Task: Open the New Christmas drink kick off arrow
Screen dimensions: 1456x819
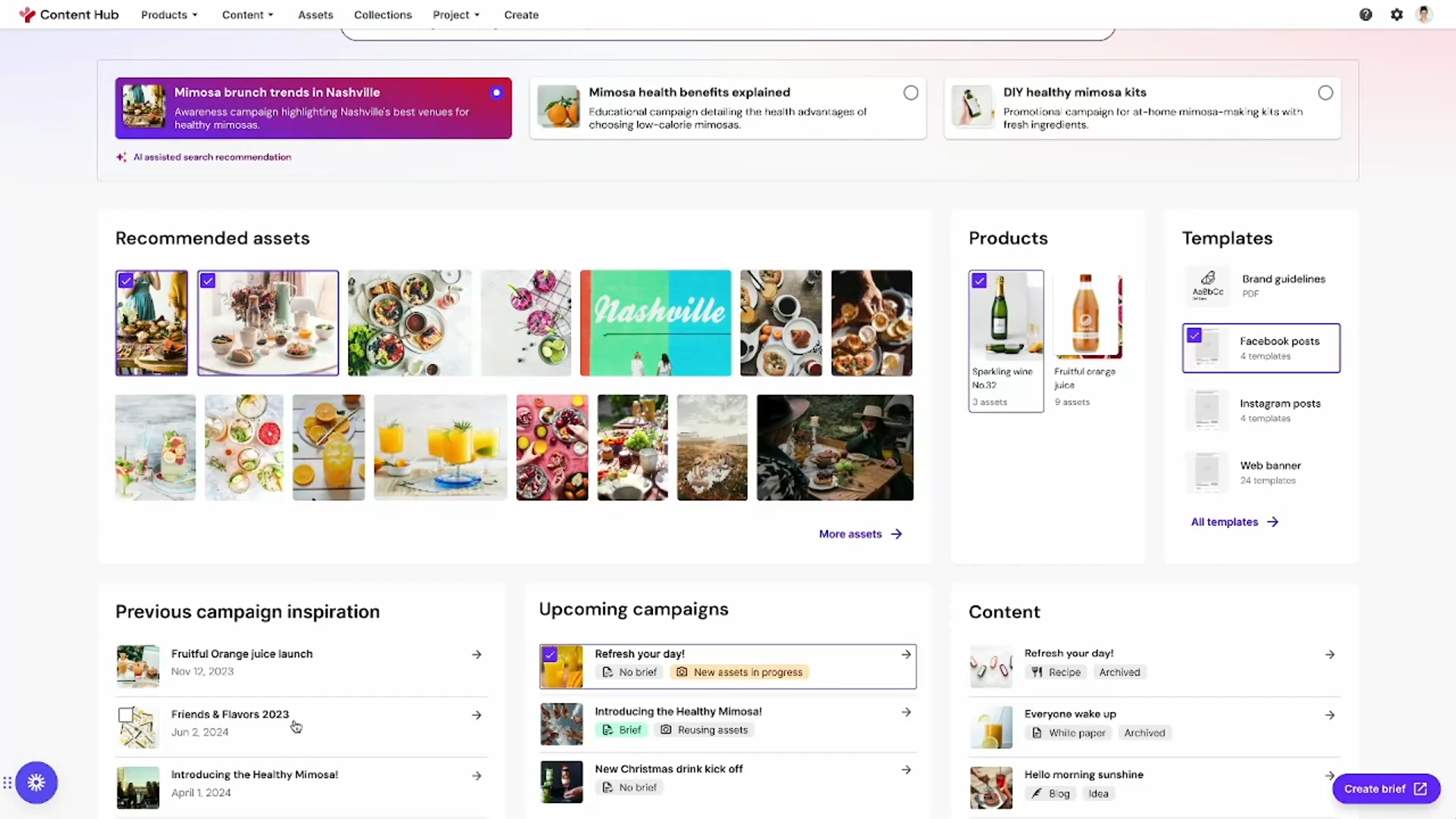Action: 905,769
